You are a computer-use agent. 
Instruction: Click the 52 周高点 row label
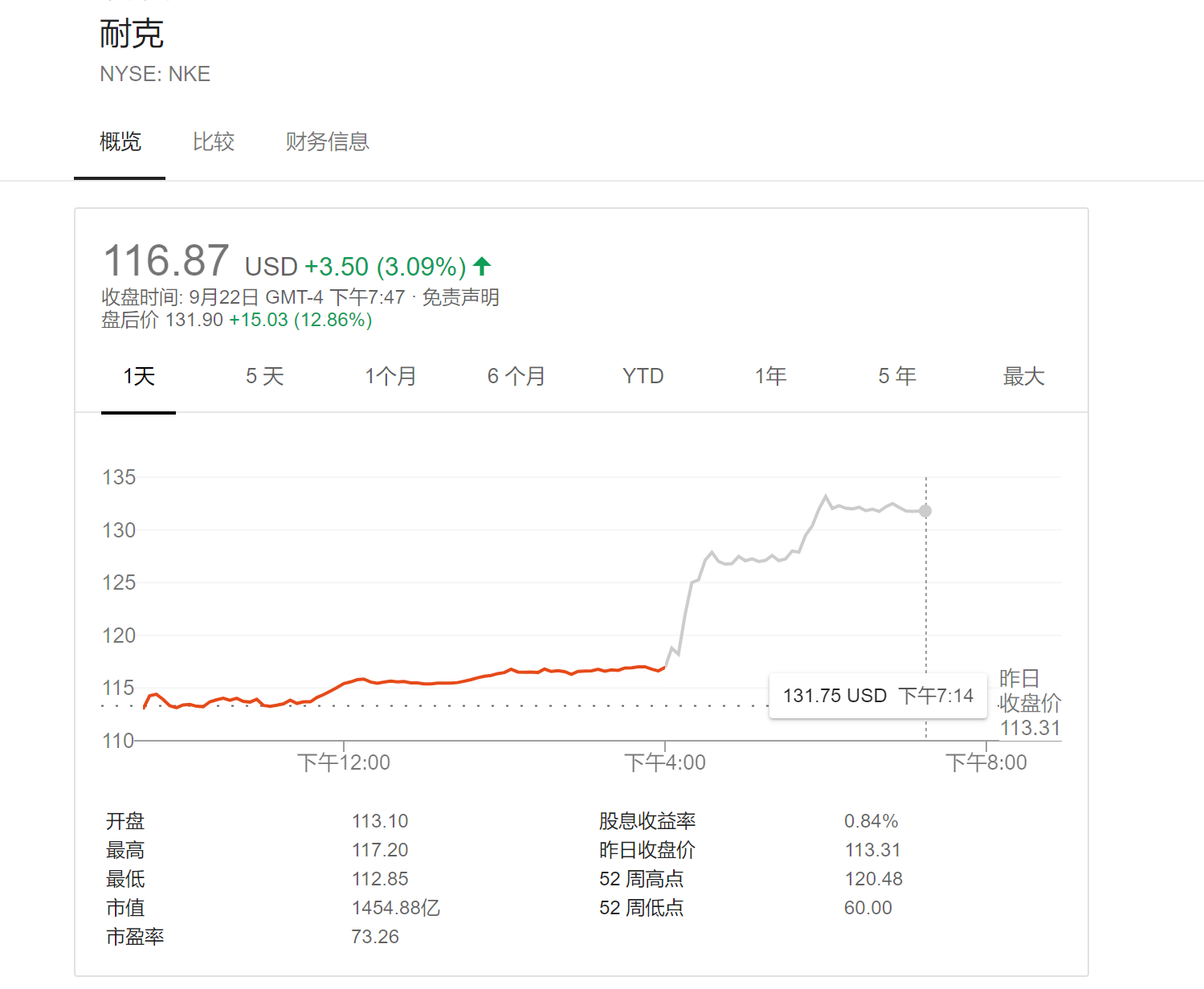click(642, 879)
